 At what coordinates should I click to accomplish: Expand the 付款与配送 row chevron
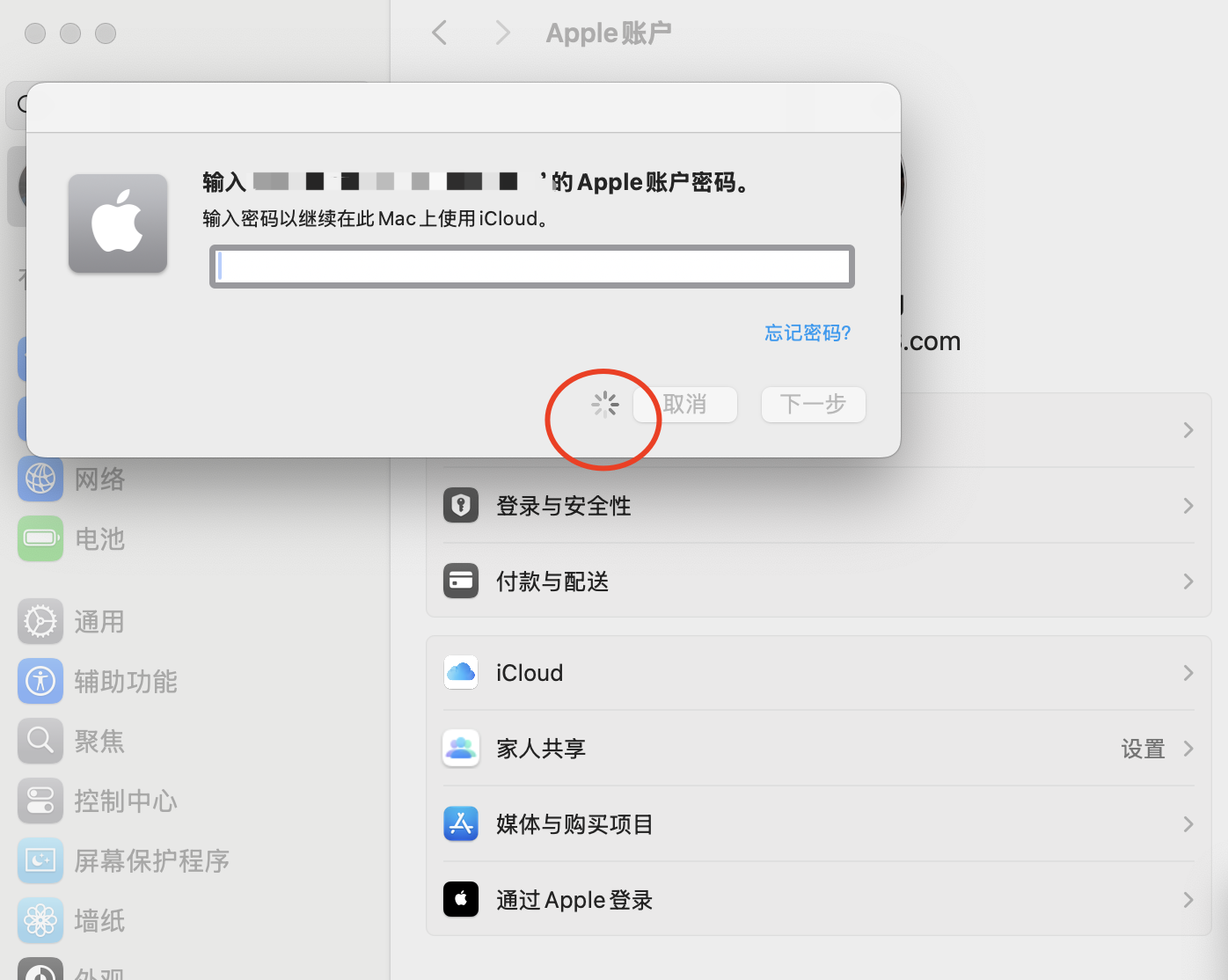pyautogui.click(x=1188, y=581)
